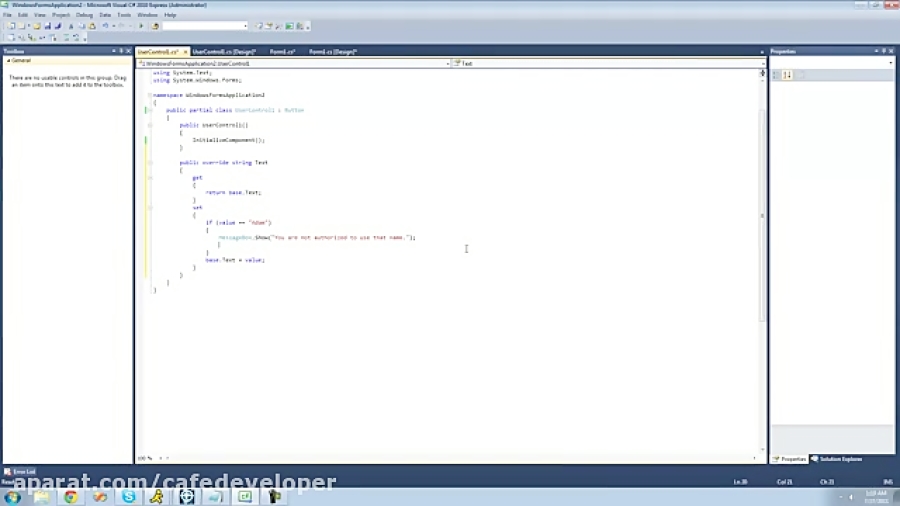Image resolution: width=900 pixels, height=506 pixels.
Task: Switch to Solution Explorer tab
Action: (837, 459)
